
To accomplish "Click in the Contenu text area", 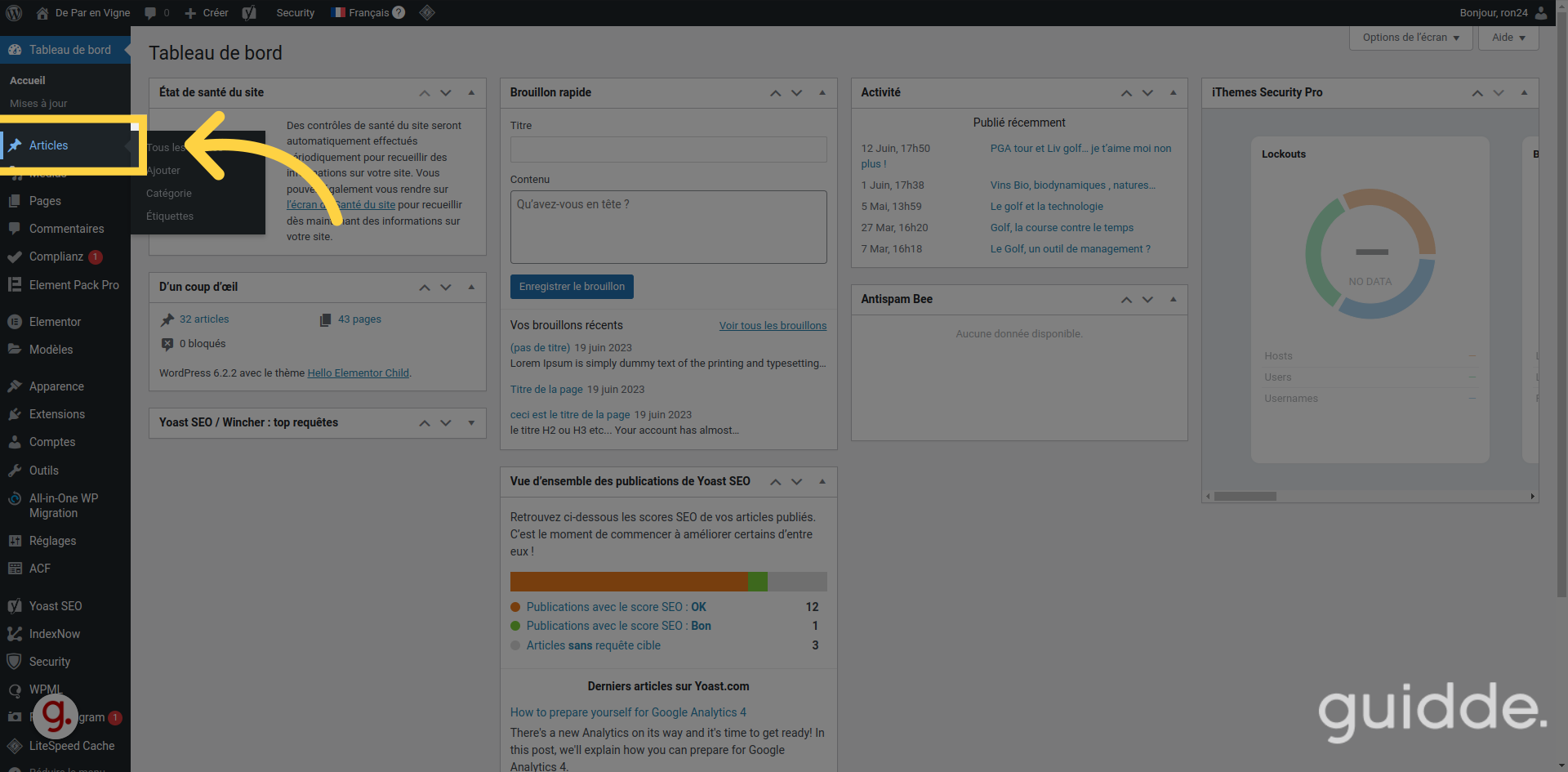I will [x=668, y=227].
